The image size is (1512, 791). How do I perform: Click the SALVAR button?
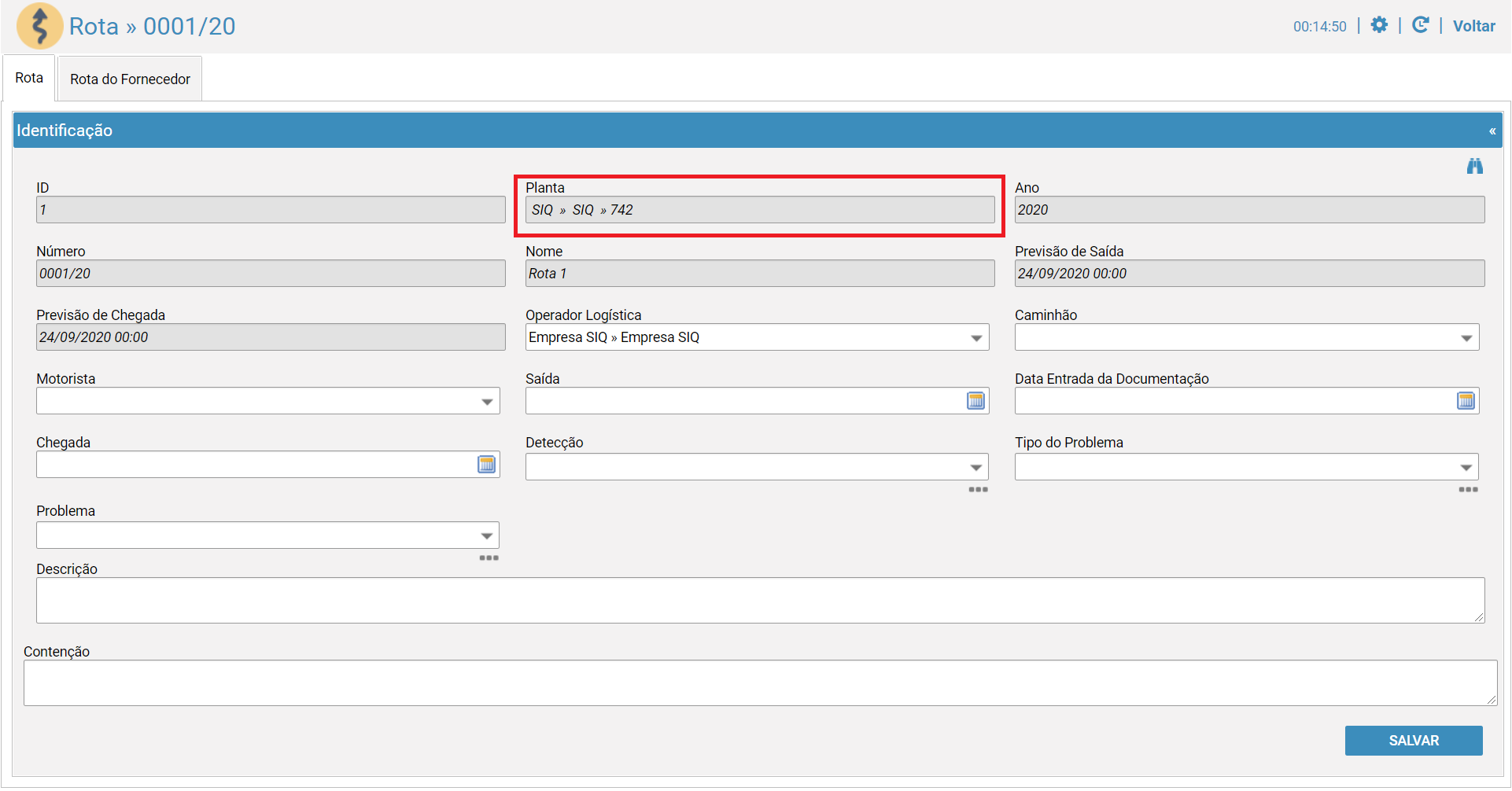(1414, 741)
